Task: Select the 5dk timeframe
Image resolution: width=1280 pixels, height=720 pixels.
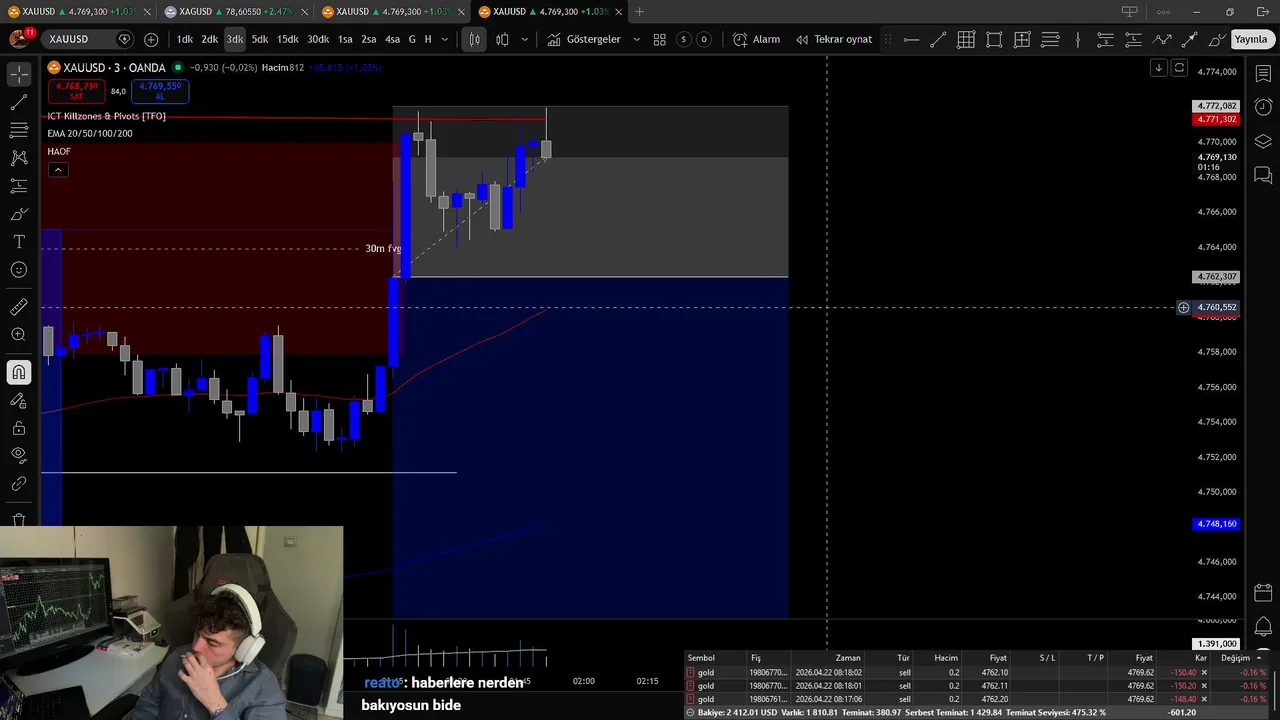Action: pyautogui.click(x=260, y=39)
